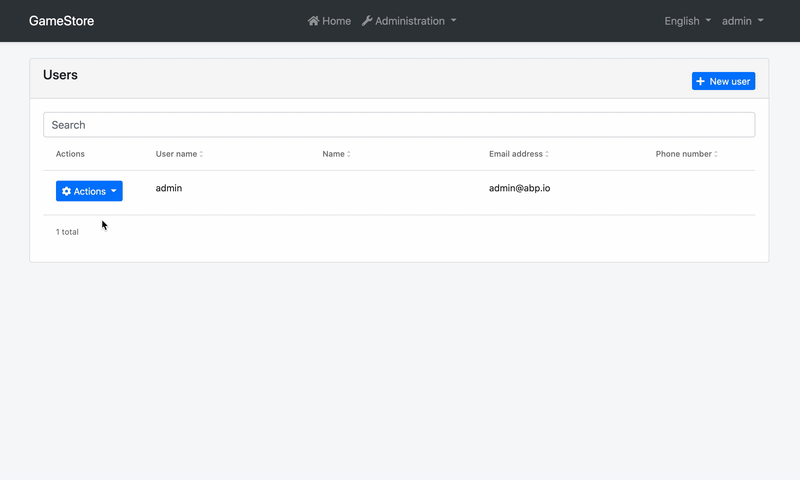
Task: Open the English language dropdown
Action: [x=687, y=21]
